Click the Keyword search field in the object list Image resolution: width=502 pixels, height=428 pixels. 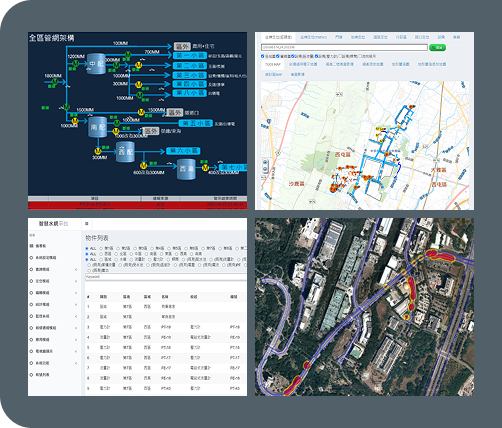(166, 277)
